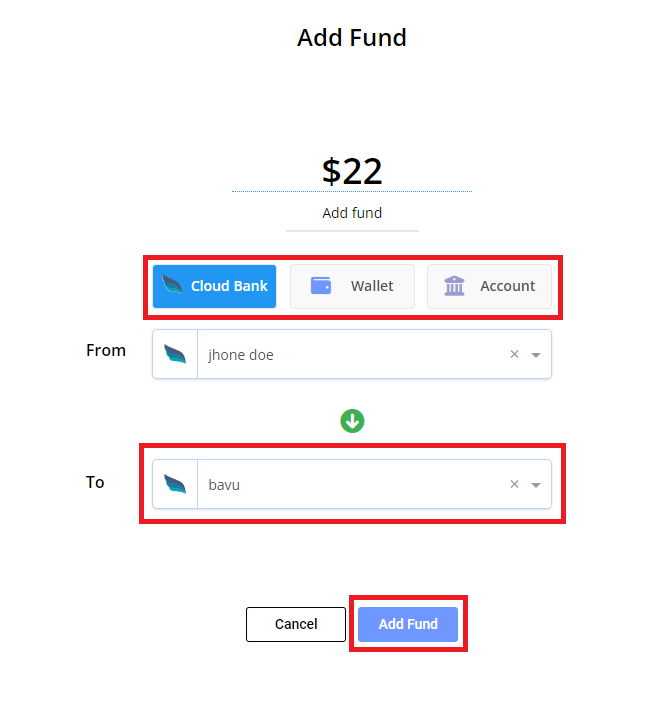
Task: Clear the bavu recipient selection
Action: pos(514,484)
